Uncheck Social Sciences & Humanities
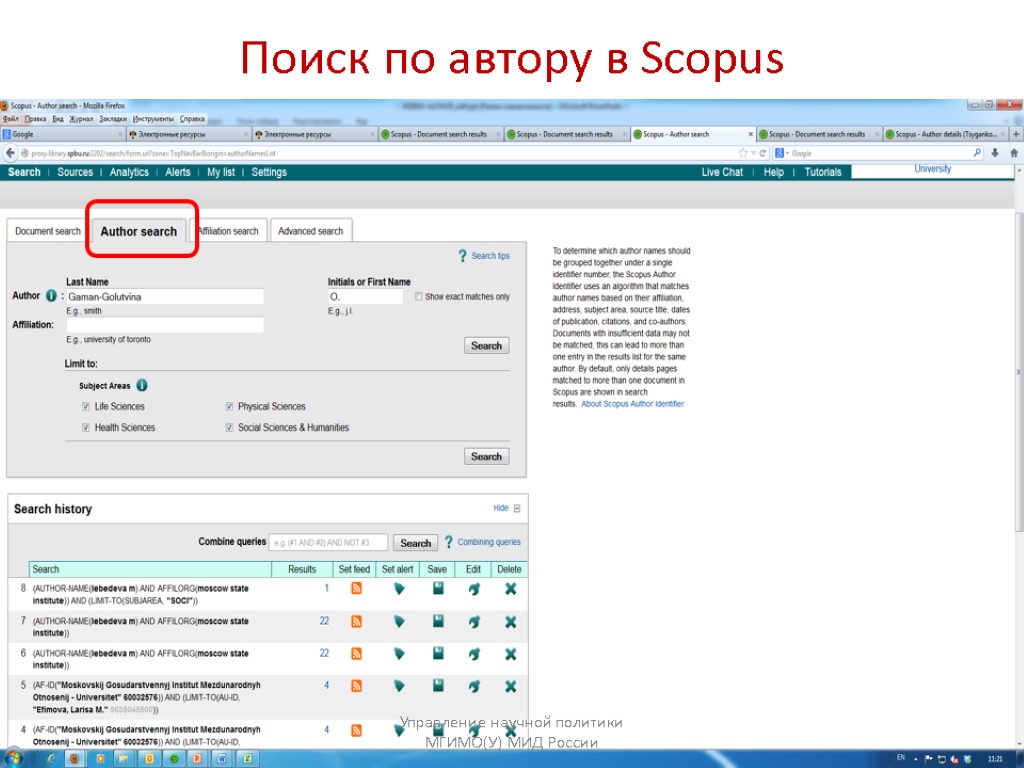Image resolution: width=1024 pixels, height=768 pixels. tap(229, 427)
